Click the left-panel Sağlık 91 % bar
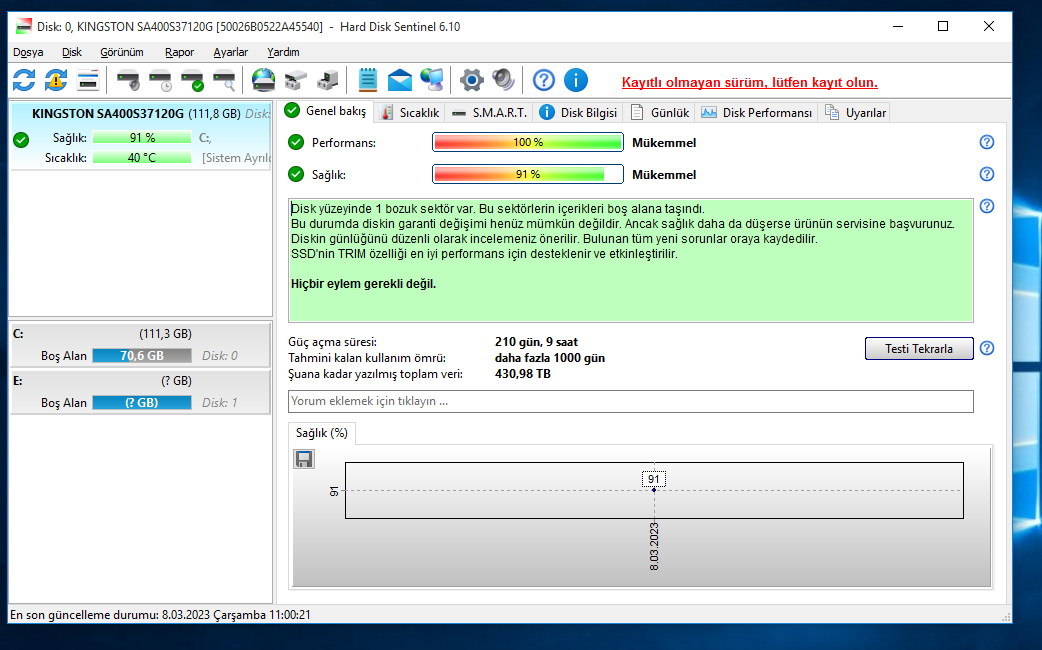This screenshot has height=650, width=1042. pos(142,138)
